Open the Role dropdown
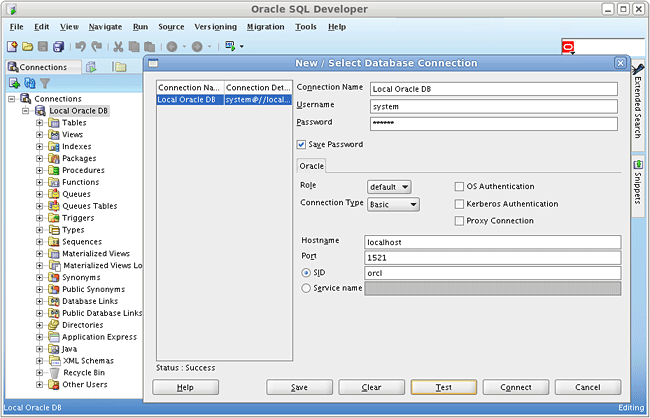650x418 pixels. point(389,187)
